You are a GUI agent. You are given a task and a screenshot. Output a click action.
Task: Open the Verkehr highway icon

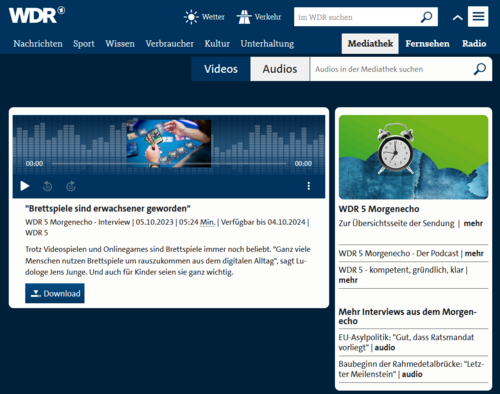[x=244, y=17]
